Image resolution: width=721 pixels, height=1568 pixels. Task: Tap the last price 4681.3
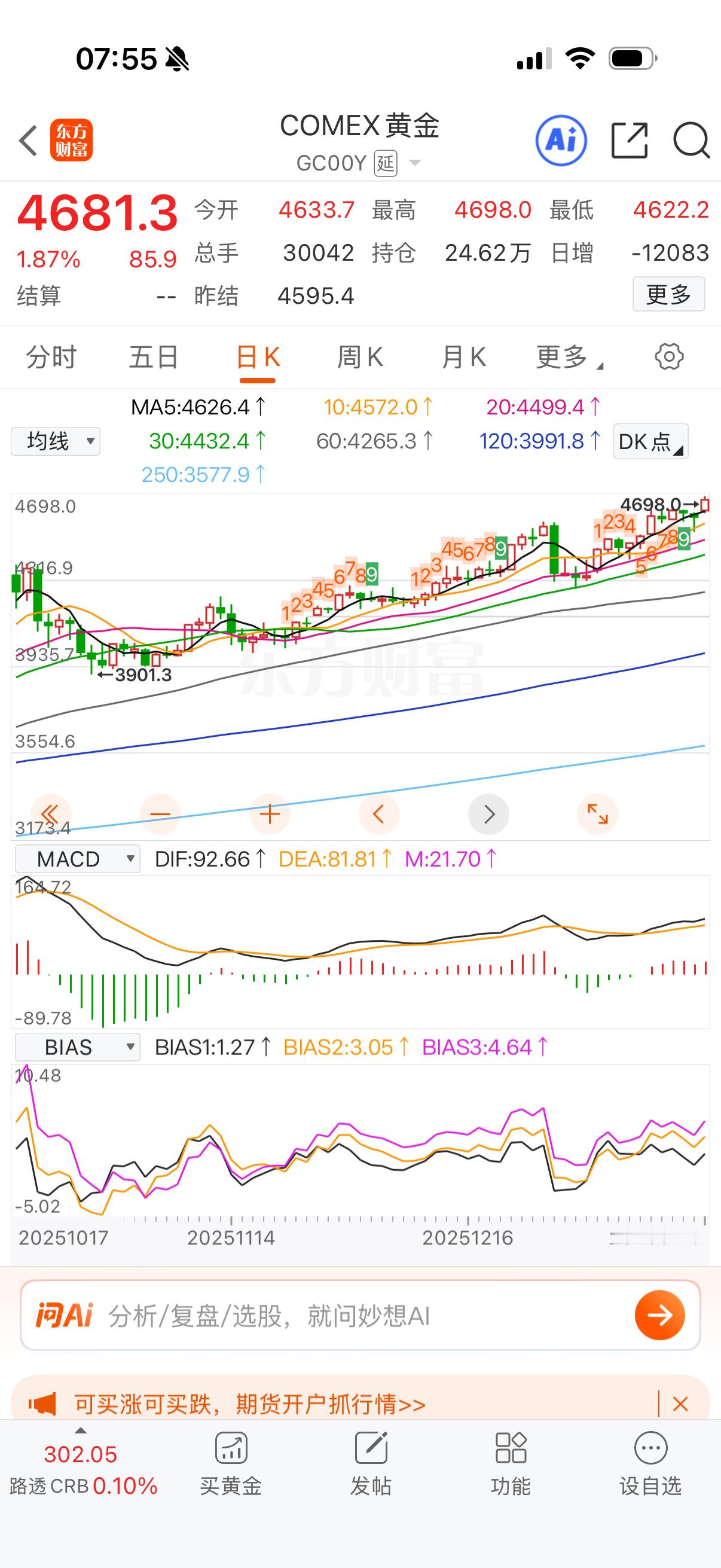(97, 213)
